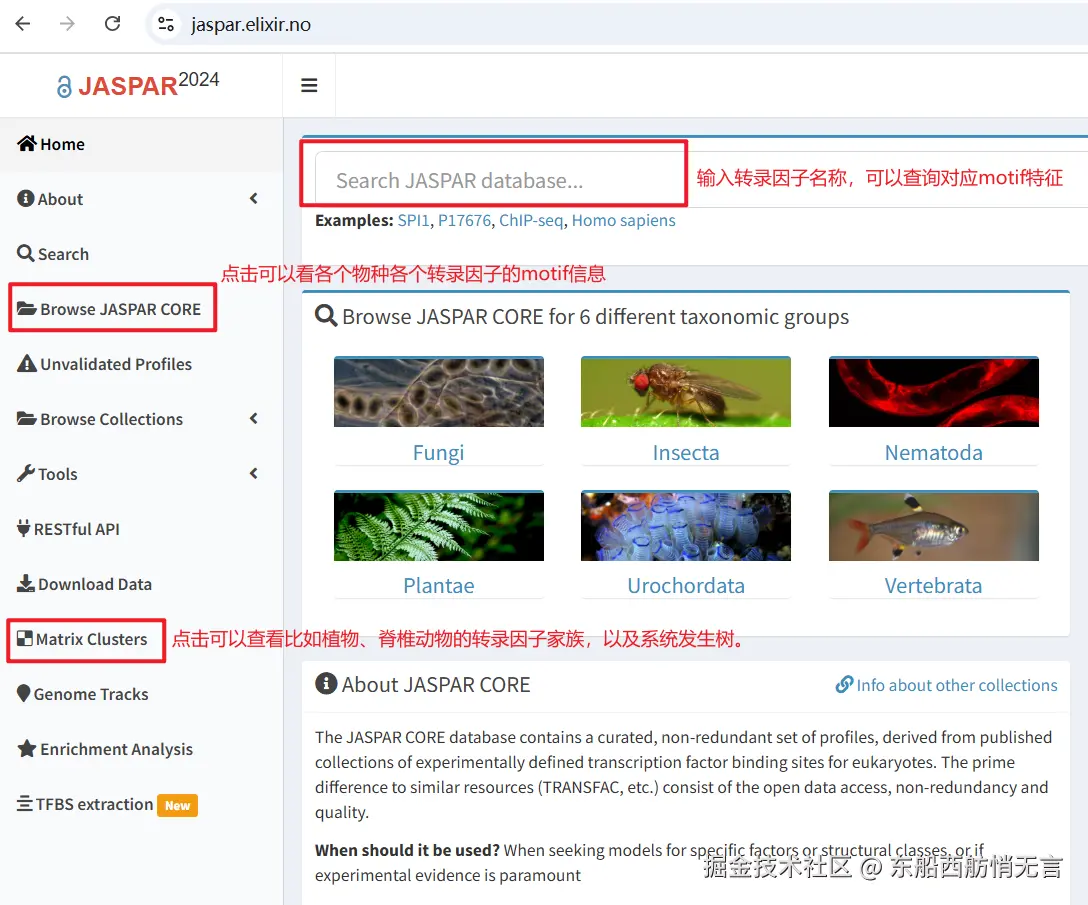Viewport: 1088px width, 905px height.
Task: Open the TFBS extraction menu item
Action: [x=142, y=804]
